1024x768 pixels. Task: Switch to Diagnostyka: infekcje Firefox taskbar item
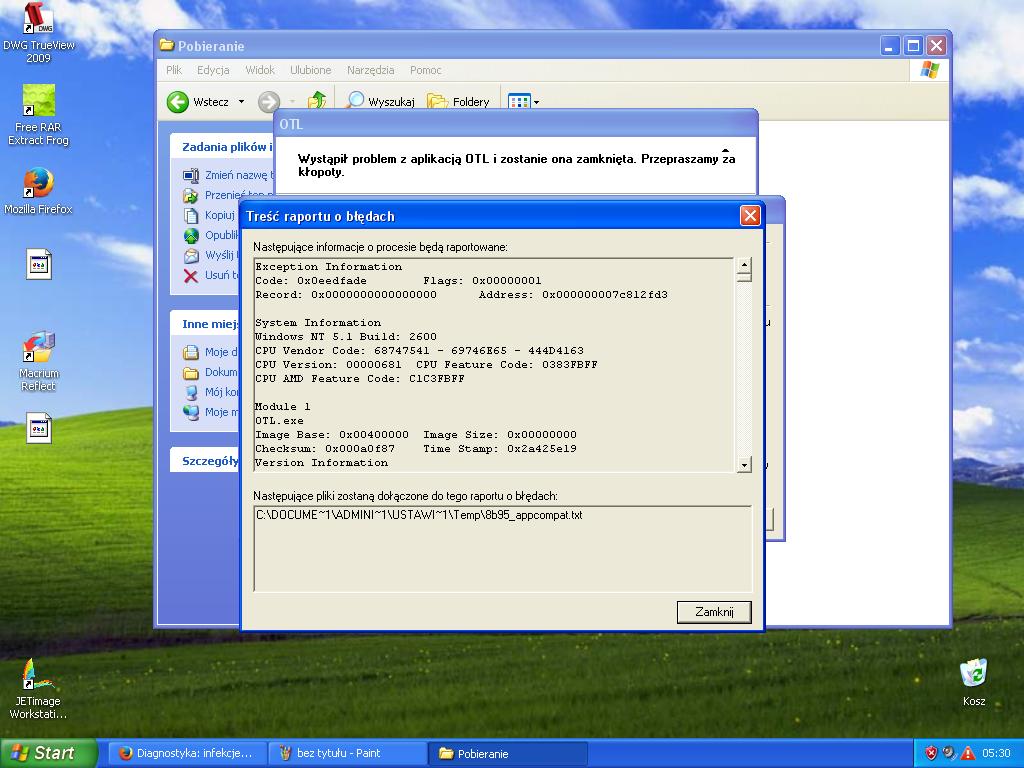pyautogui.click(x=187, y=753)
